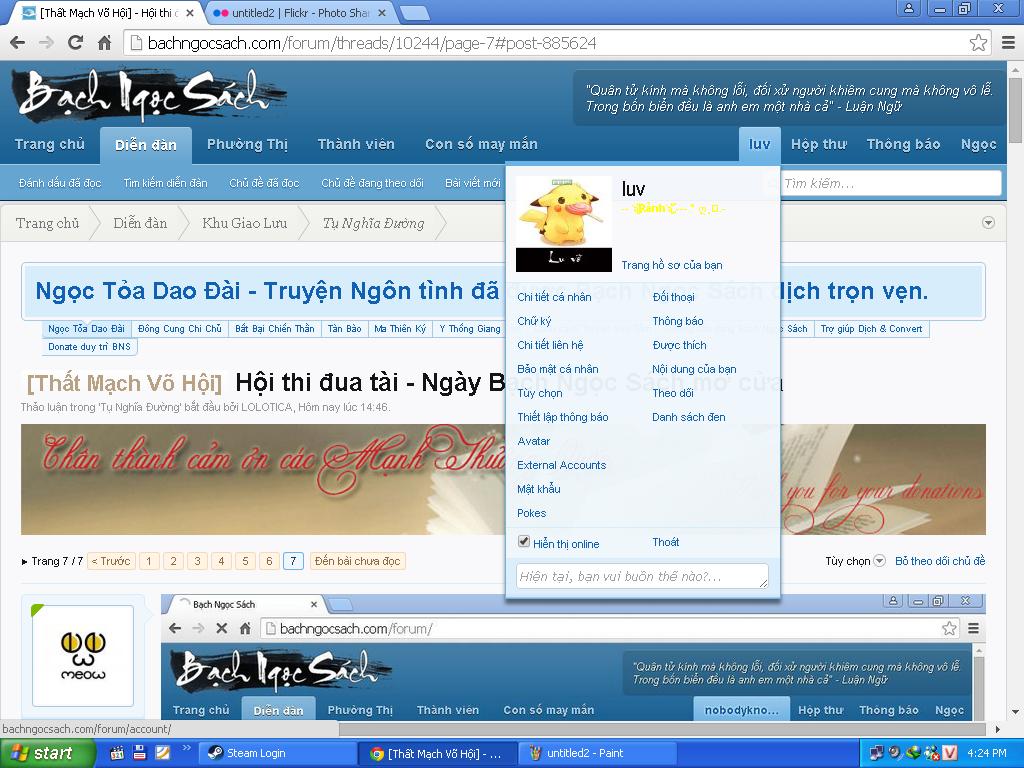Bookmark this page with the star icon
The height and width of the screenshot is (768, 1024).
tap(978, 43)
